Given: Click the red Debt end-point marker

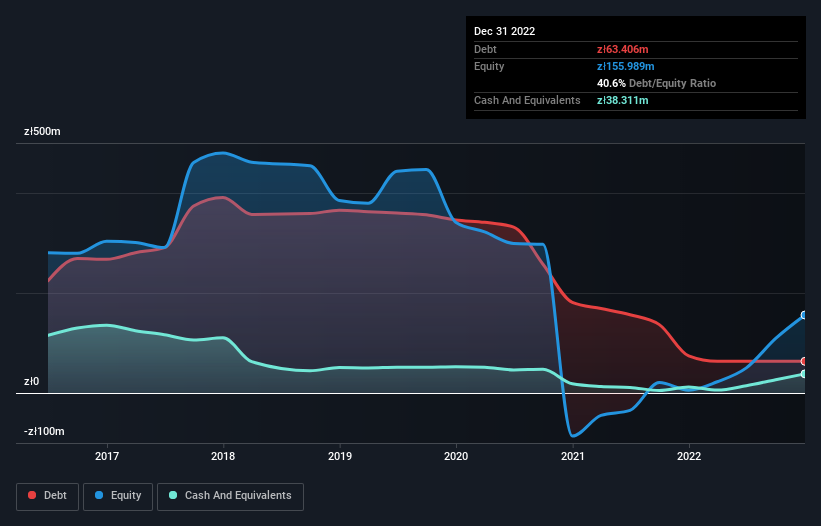Looking at the screenshot, I should click(x=803, y=361).
